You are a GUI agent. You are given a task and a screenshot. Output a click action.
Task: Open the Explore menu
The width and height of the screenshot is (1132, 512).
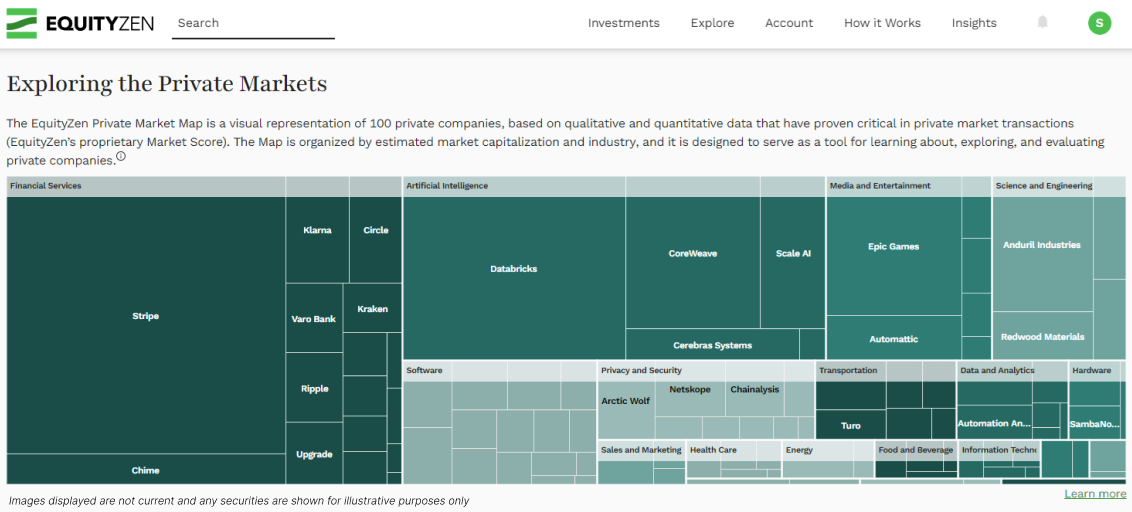712,23
